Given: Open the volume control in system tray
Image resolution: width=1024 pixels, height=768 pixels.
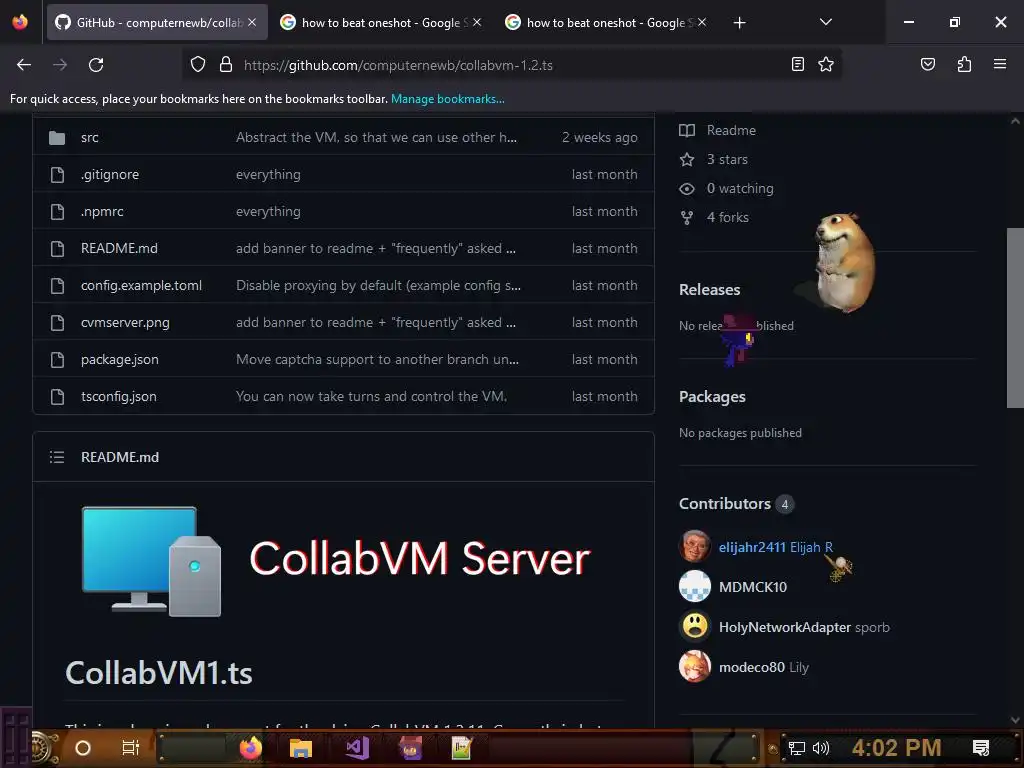Looking at the screenshot, I should point(821,748).
